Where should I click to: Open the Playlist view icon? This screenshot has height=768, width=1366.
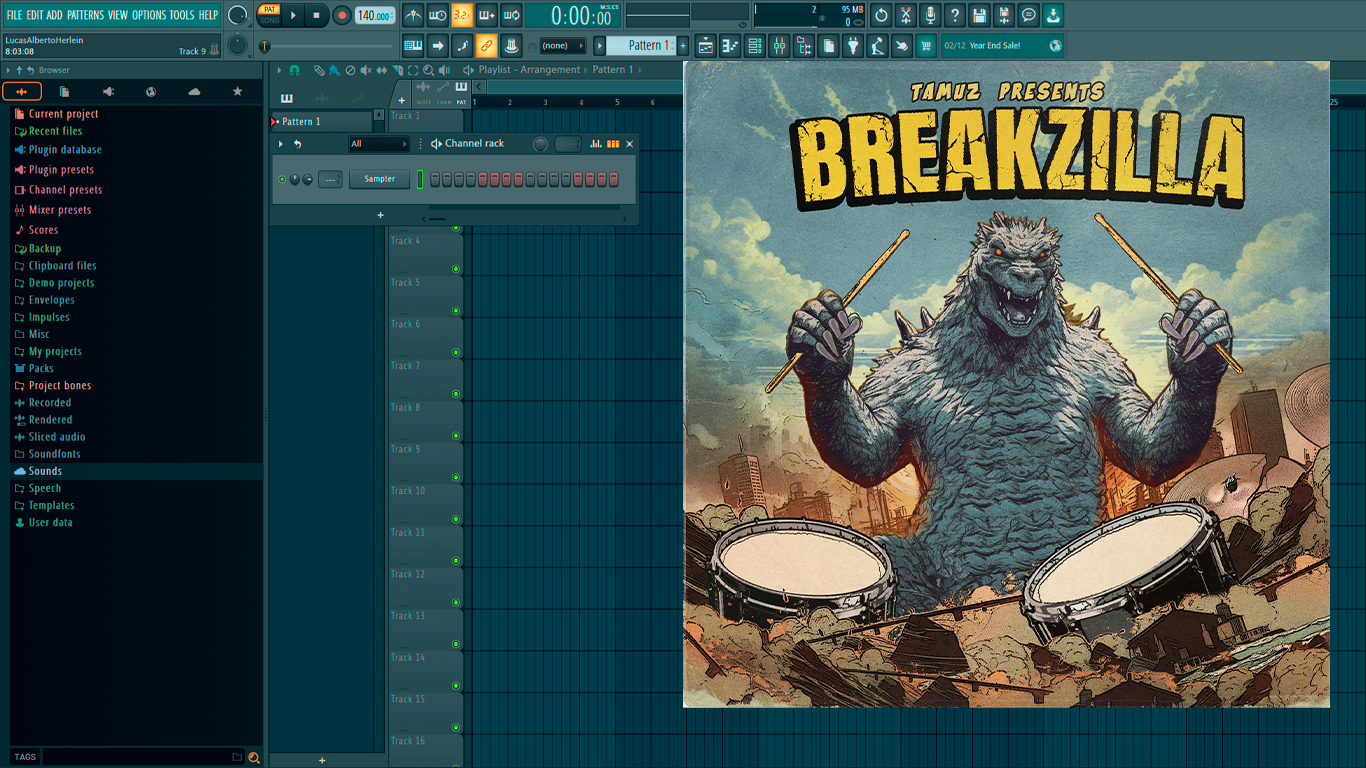[x=706, y=46]
